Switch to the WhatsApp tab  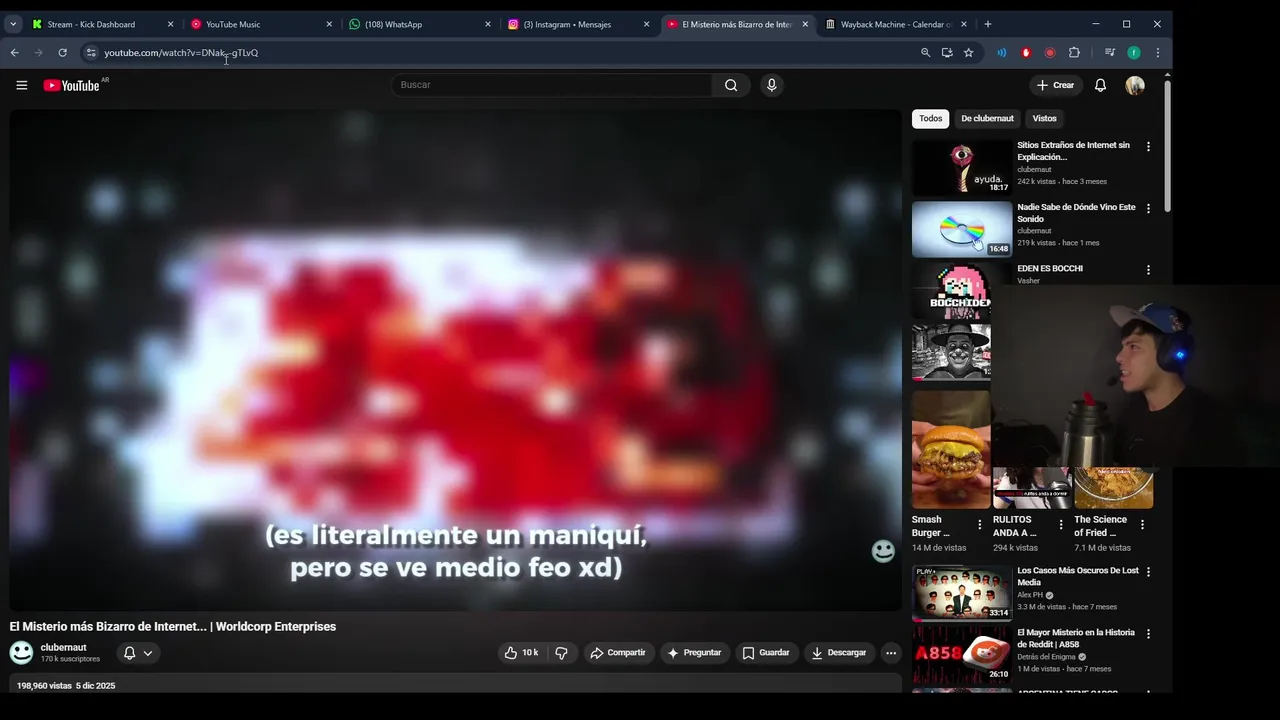(420, 24)
